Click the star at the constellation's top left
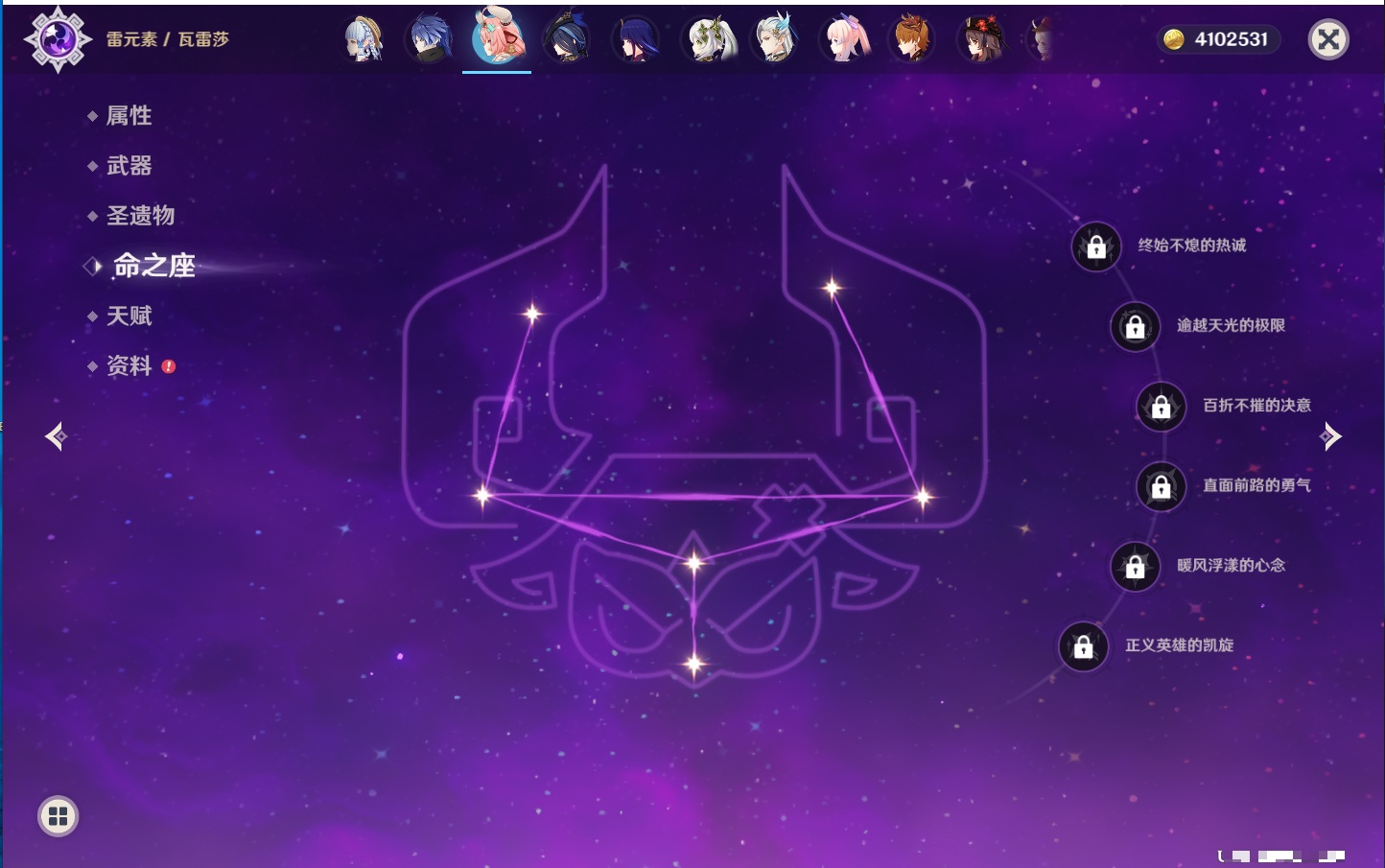 point(531,313)
